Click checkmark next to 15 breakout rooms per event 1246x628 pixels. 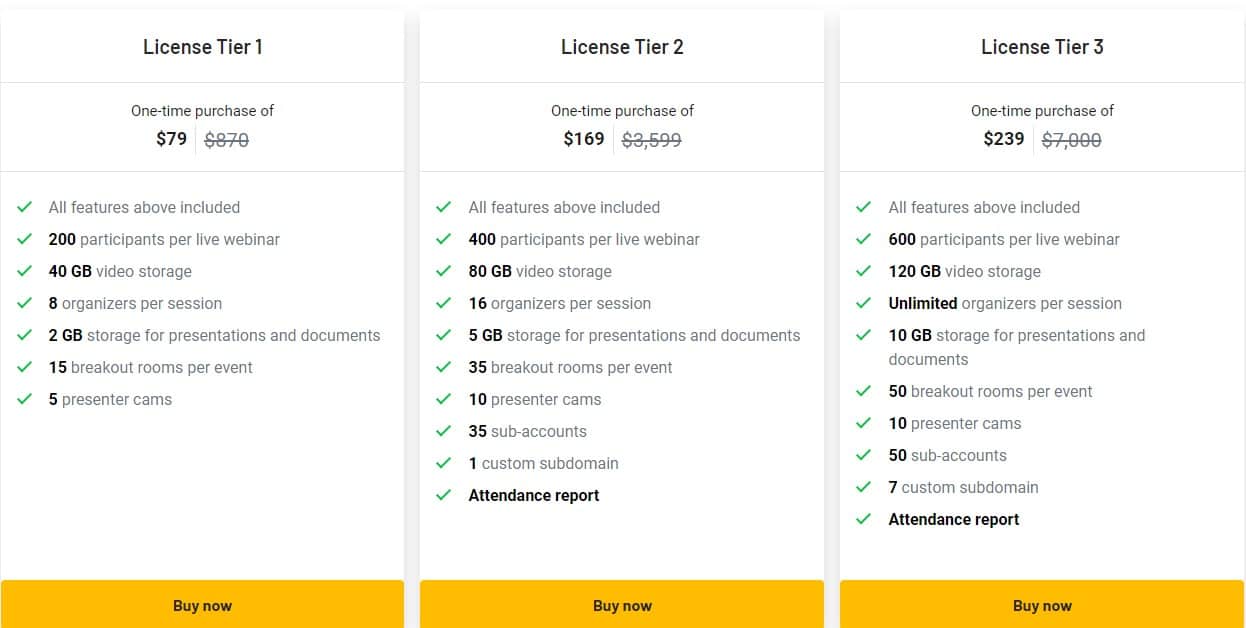25,368
